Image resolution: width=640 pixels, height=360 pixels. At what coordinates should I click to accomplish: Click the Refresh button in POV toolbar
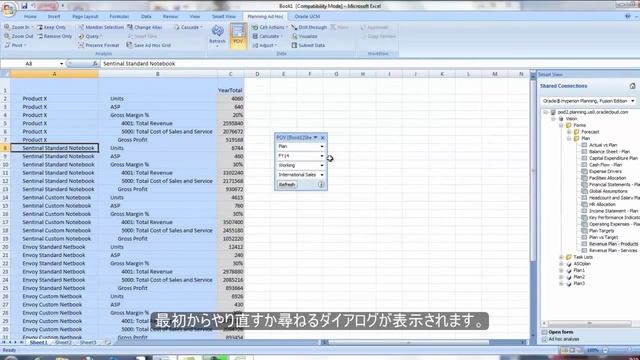(x=287, y=184)
